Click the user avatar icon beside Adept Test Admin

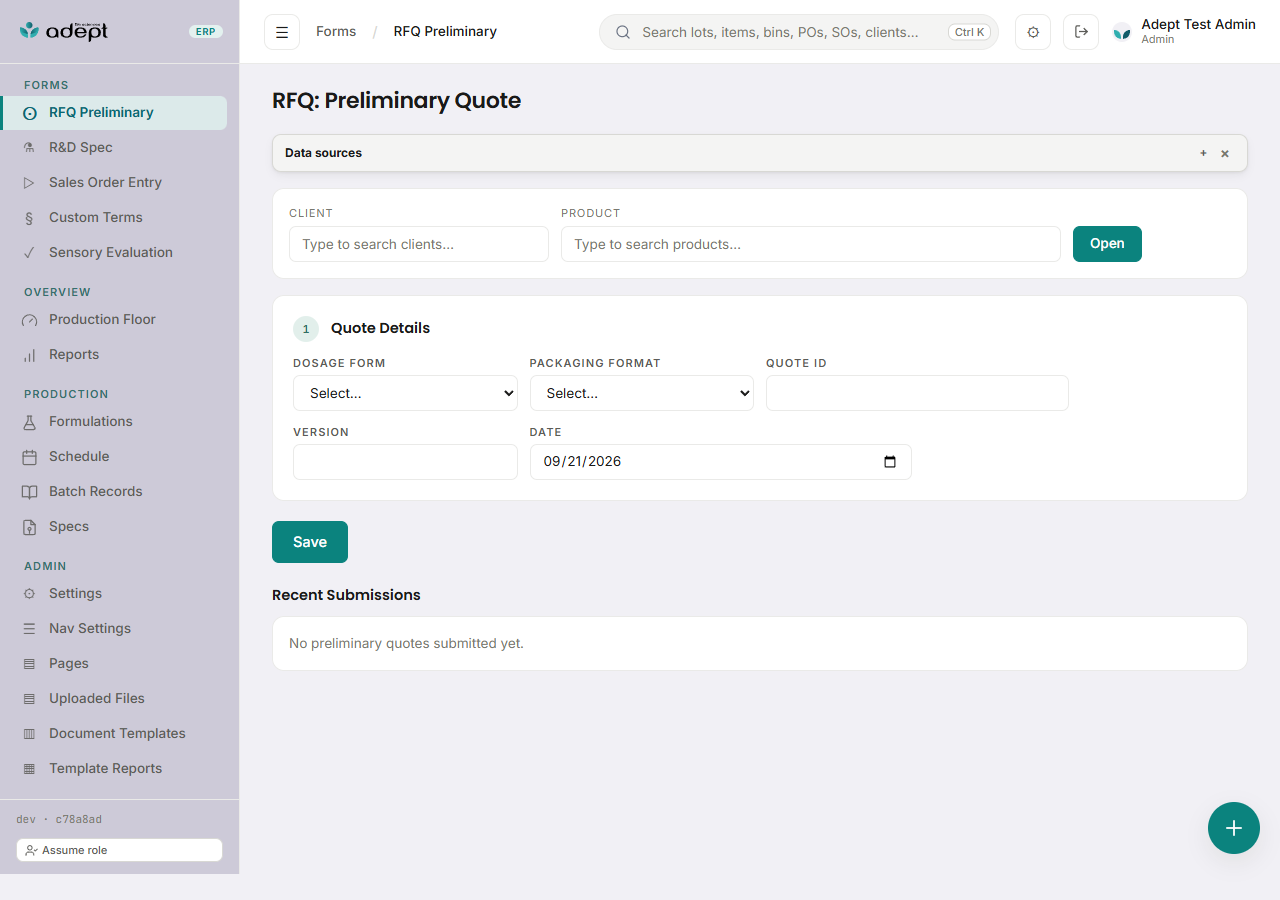click(x=1123, y=32)
